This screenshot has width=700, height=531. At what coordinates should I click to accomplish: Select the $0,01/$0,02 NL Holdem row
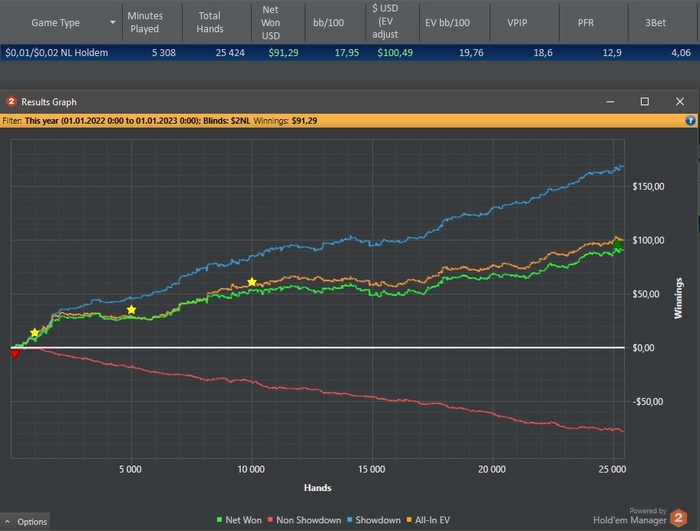[x=350, y=53]
